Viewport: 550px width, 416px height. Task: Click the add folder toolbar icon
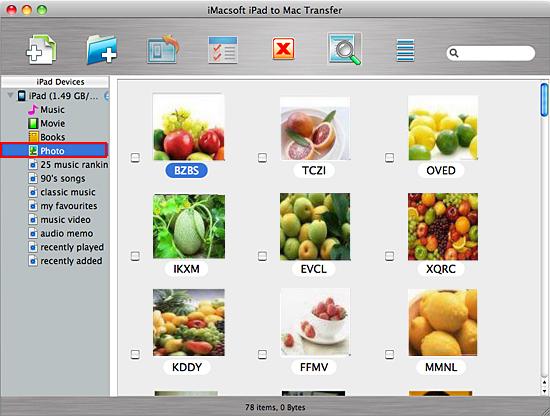tap(102, 49)
